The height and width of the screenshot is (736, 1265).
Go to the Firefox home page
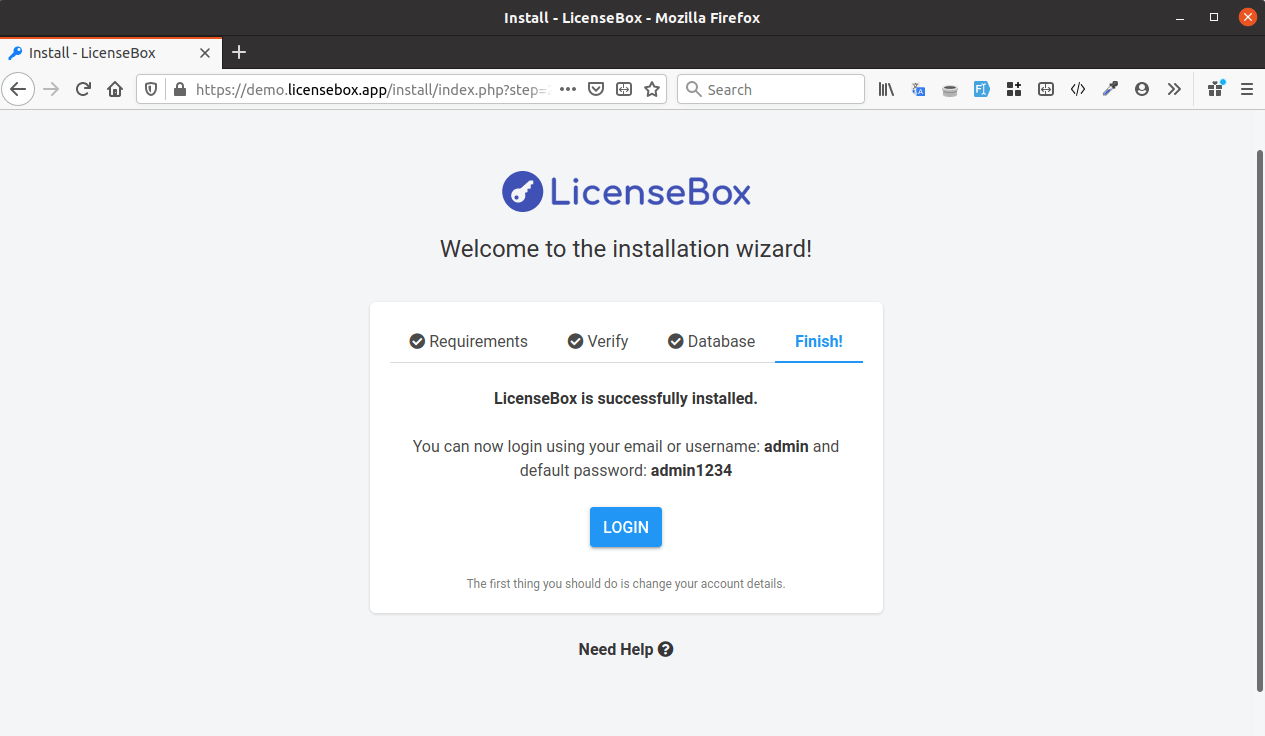115,89
